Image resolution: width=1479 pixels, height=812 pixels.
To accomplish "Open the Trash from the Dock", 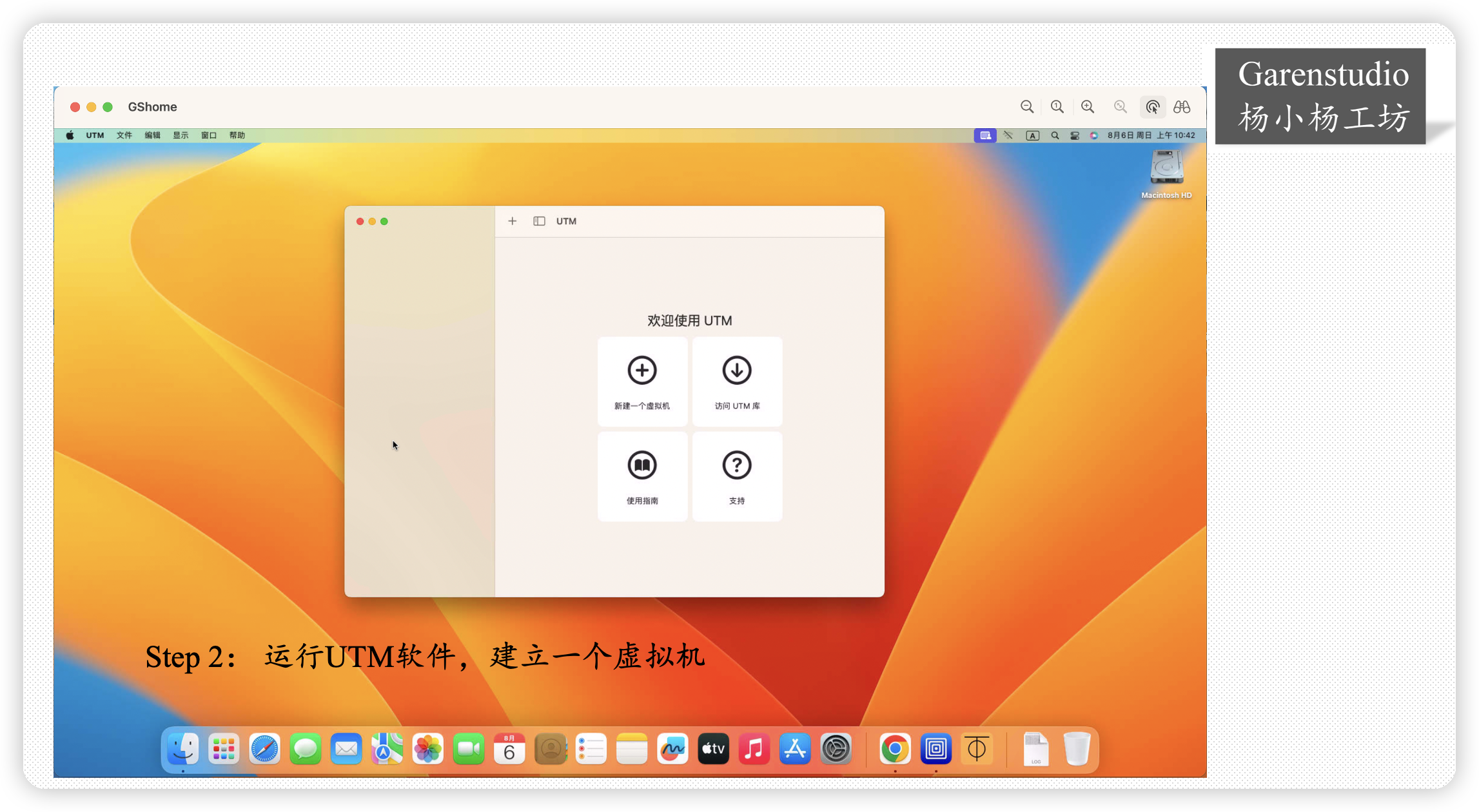I will pos(1077,749).
